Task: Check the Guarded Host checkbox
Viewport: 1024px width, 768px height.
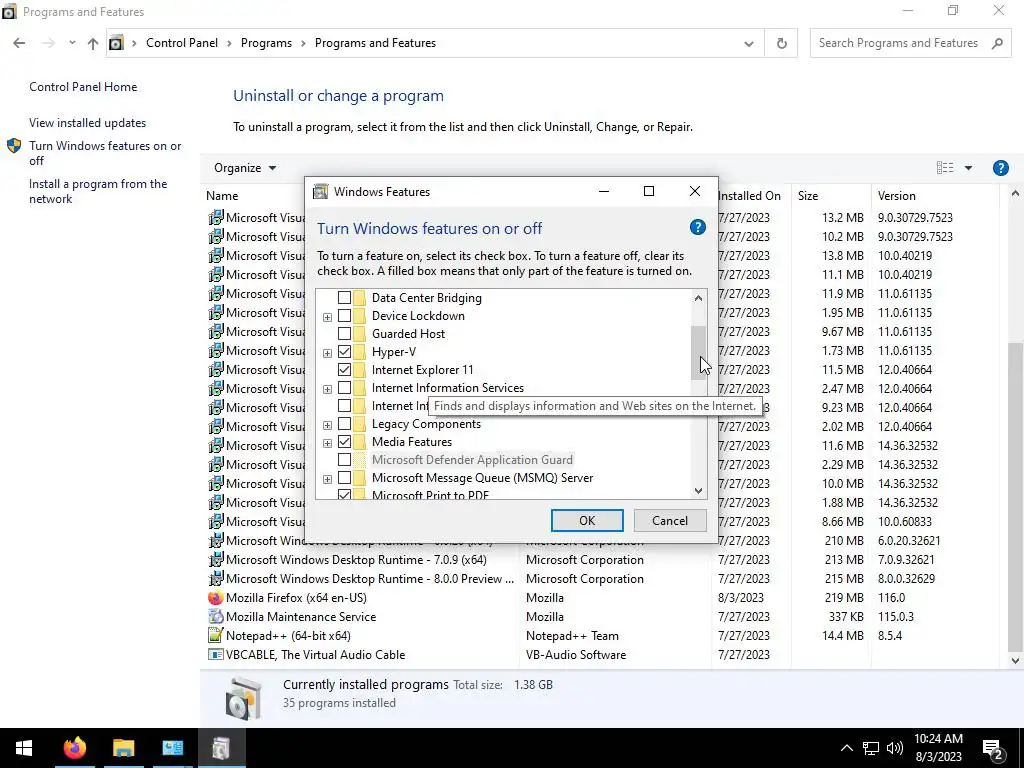Action: coord(344,334)
